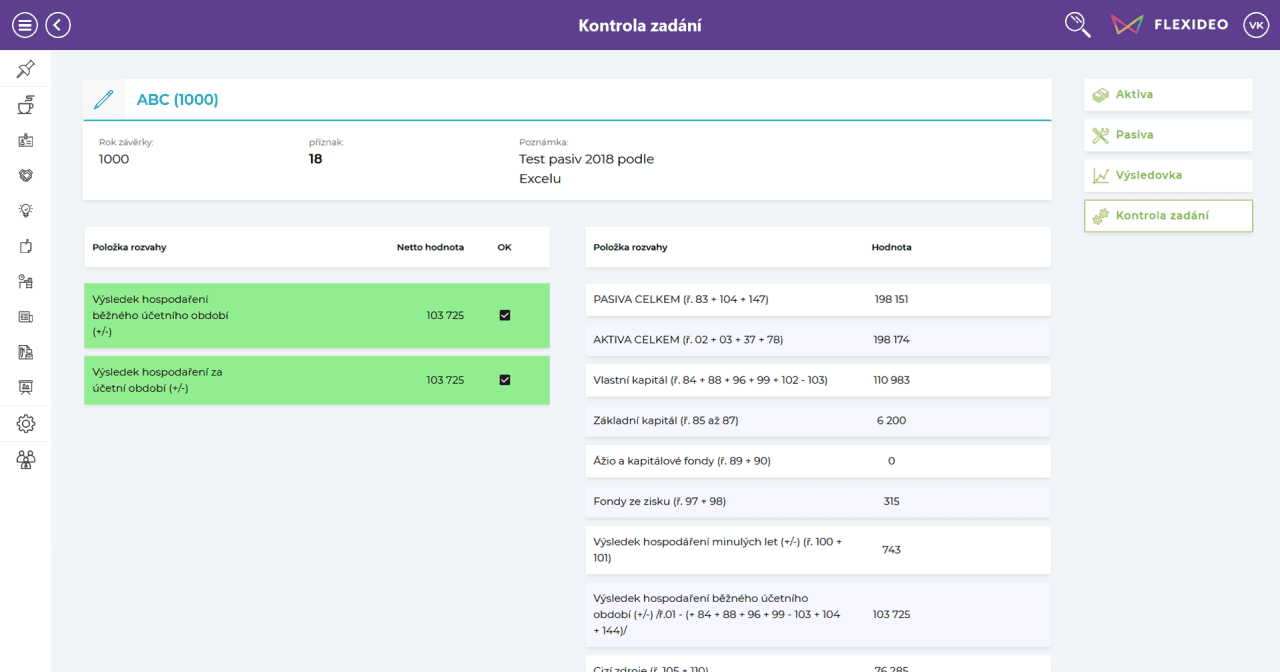Open the people group sidebar item
This screenshot has width=1280, height=672.
tap(26, 460)
